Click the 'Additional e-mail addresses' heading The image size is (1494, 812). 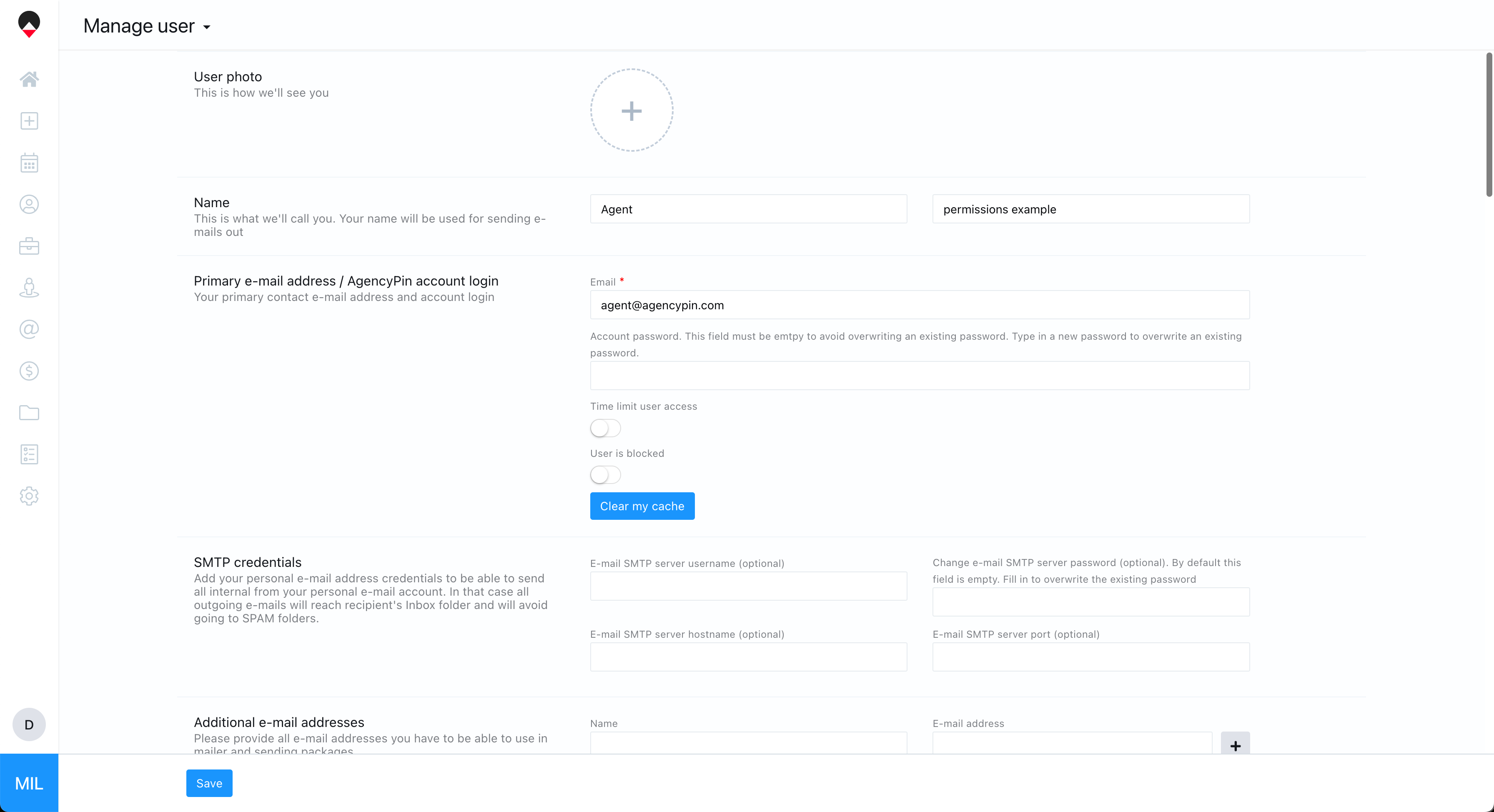coord(279,722)
